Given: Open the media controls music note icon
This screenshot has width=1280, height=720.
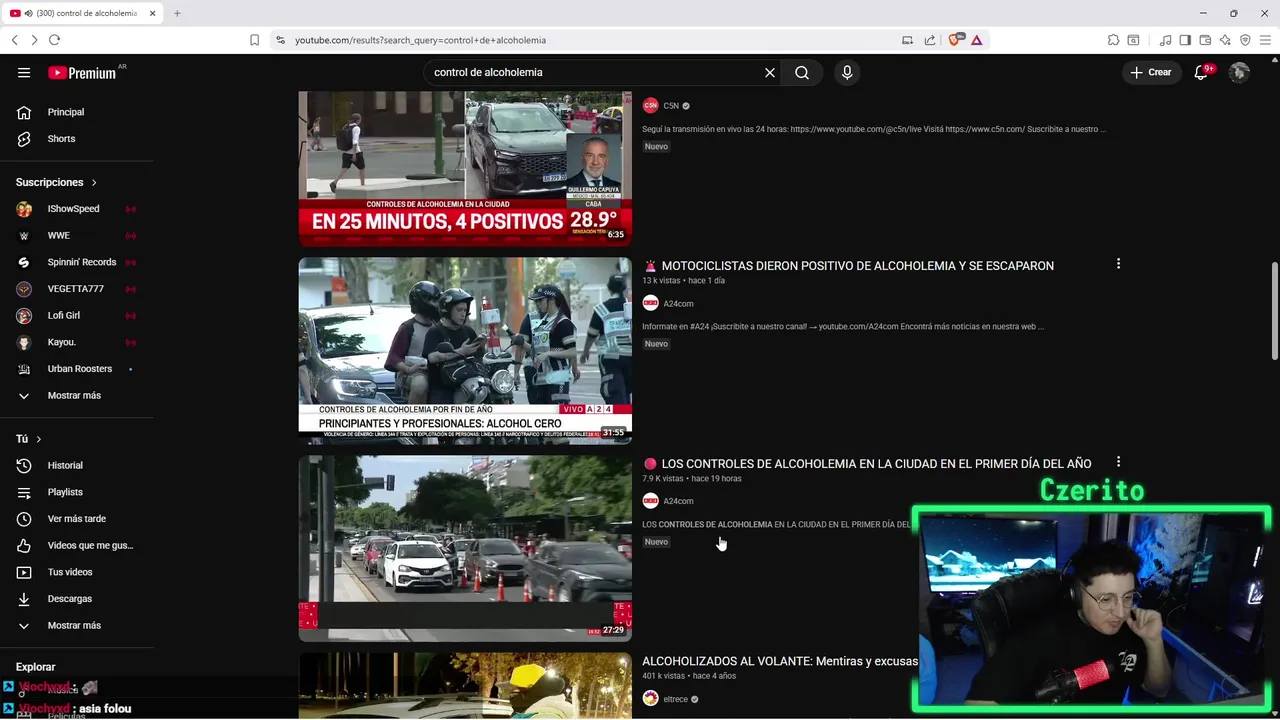Looking at the screenshot, I should tap(1165, 40).
